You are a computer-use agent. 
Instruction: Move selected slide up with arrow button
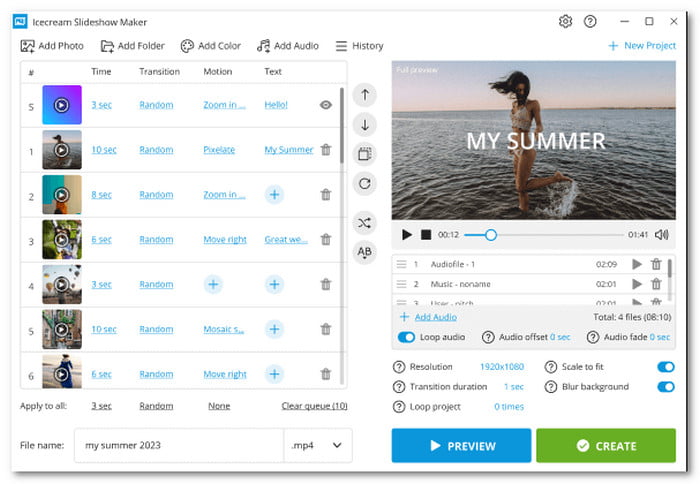coord(365,95)
